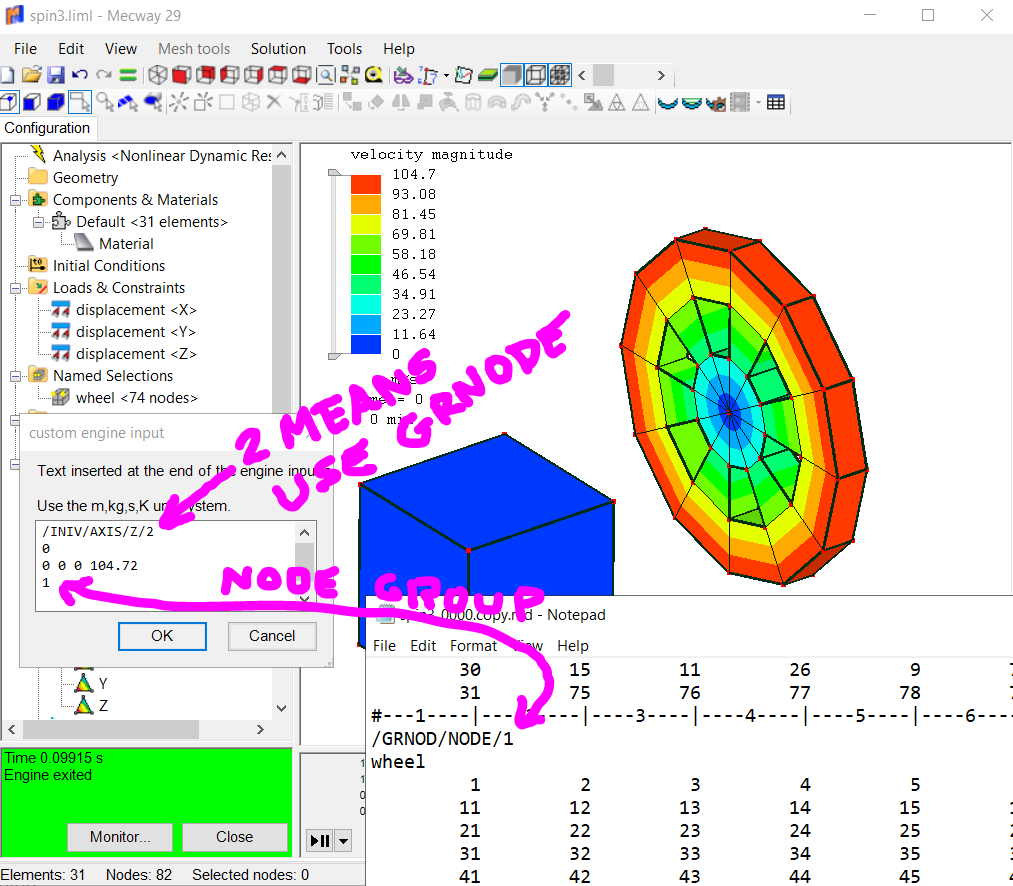Toggle rectangle selection mode

[80, 102]
